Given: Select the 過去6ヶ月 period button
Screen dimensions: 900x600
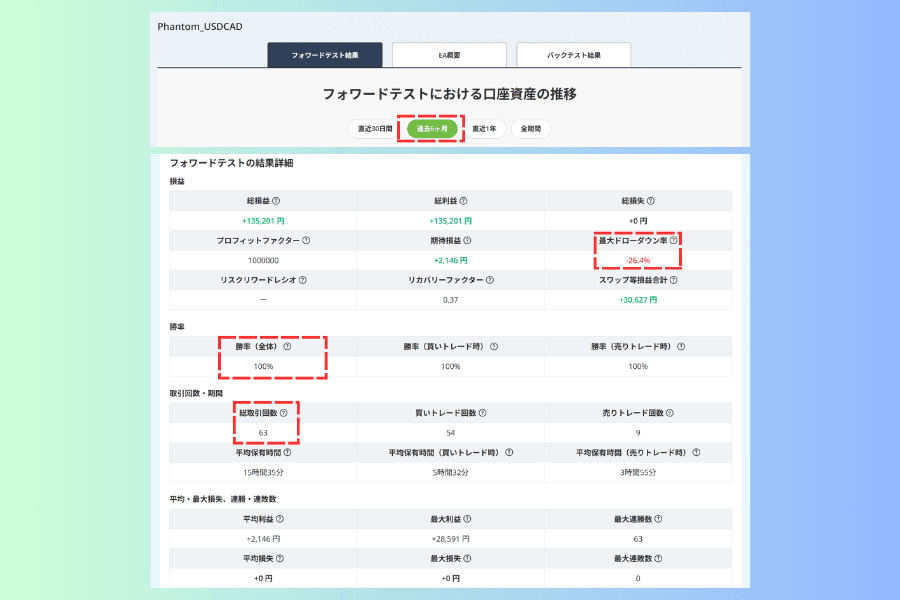Looking at the screenshot, I should tap(432, 129).
